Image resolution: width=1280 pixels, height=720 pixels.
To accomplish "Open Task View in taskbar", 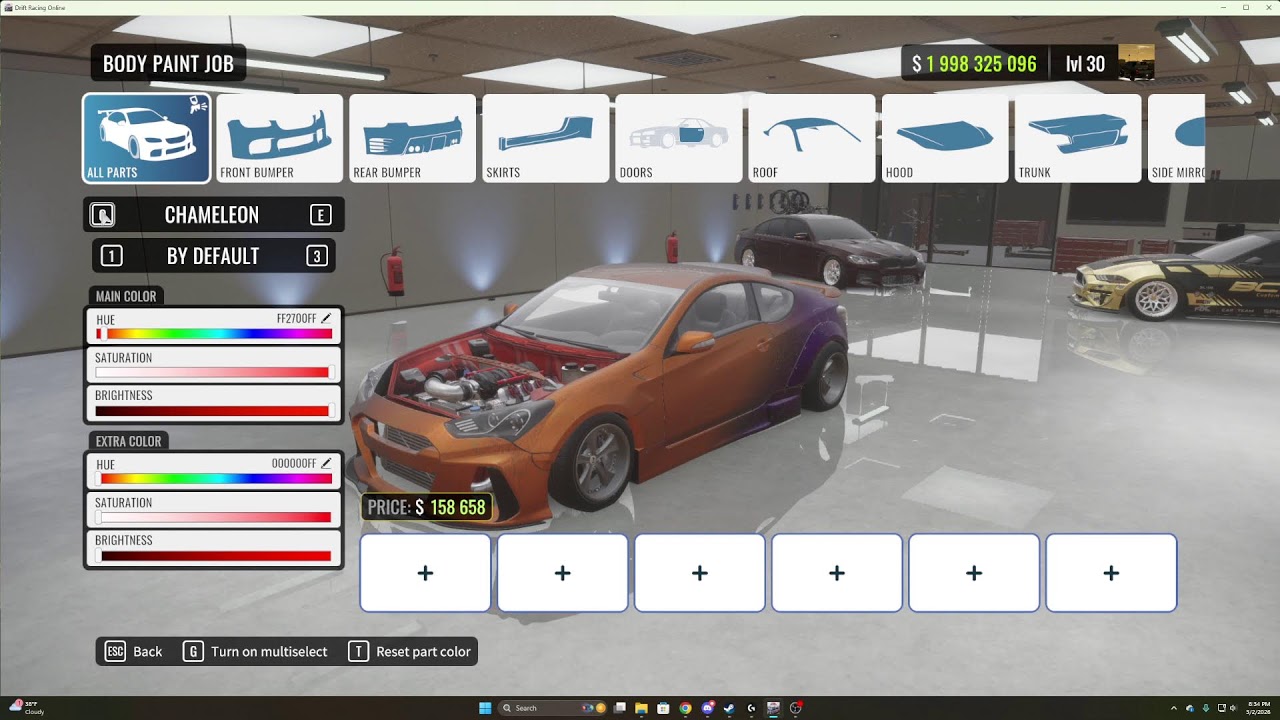I will pos(620,708).
